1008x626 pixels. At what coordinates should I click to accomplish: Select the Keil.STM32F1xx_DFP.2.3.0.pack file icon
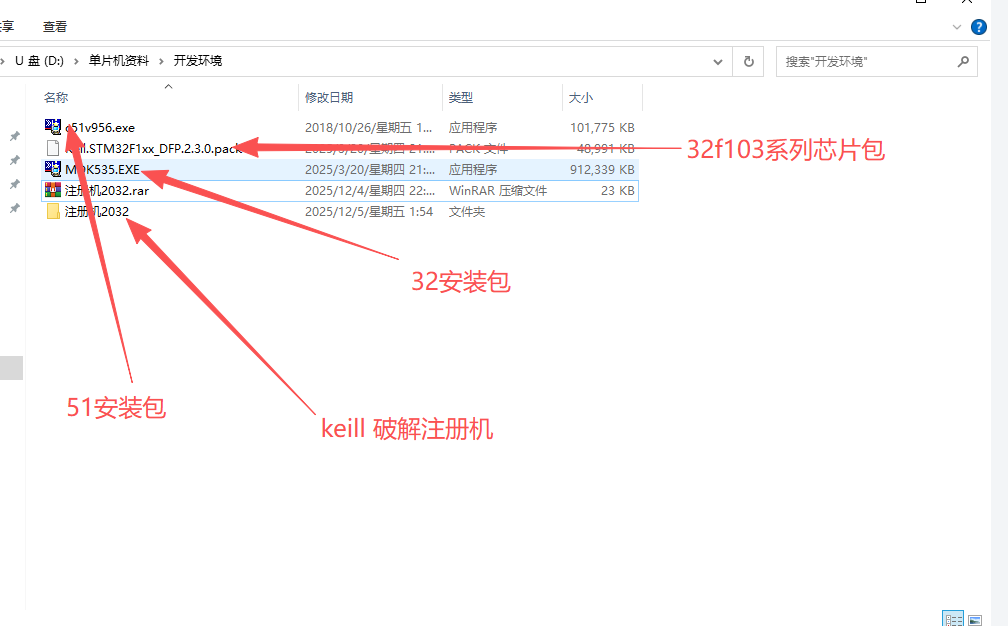[x=53, y=148]
